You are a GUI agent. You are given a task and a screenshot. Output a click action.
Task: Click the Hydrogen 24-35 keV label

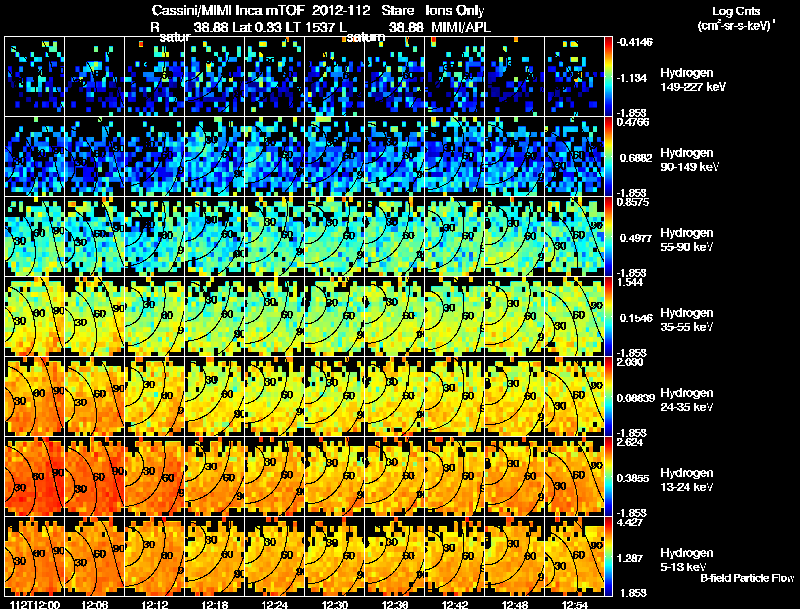click(687, 400)
